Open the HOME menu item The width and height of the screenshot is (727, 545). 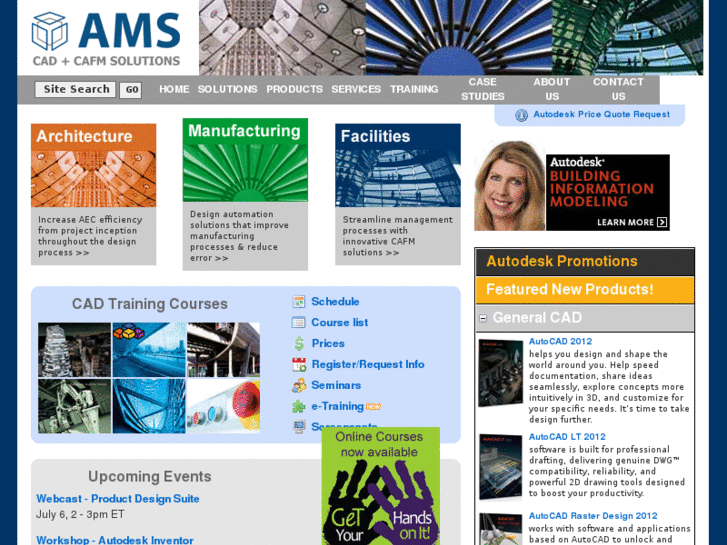click(174, 89)
